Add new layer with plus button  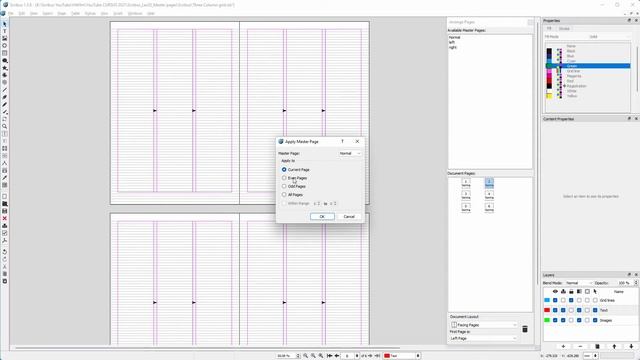563,347
